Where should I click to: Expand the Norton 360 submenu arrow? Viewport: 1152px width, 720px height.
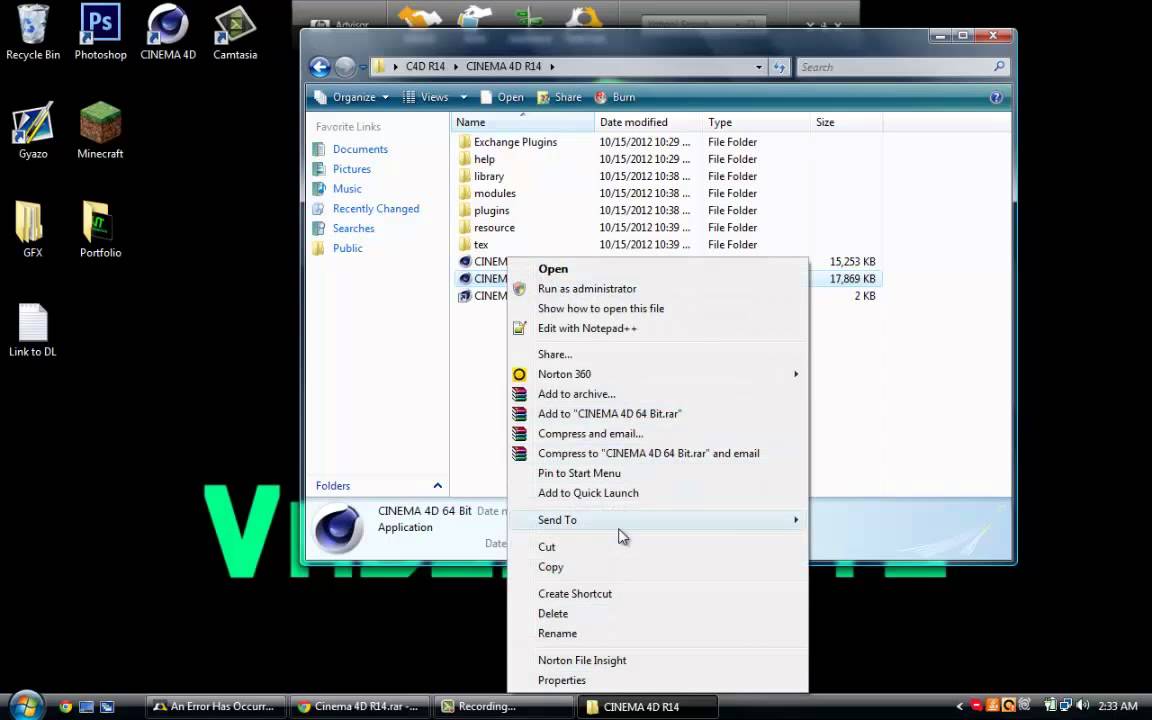pos(796,374)
